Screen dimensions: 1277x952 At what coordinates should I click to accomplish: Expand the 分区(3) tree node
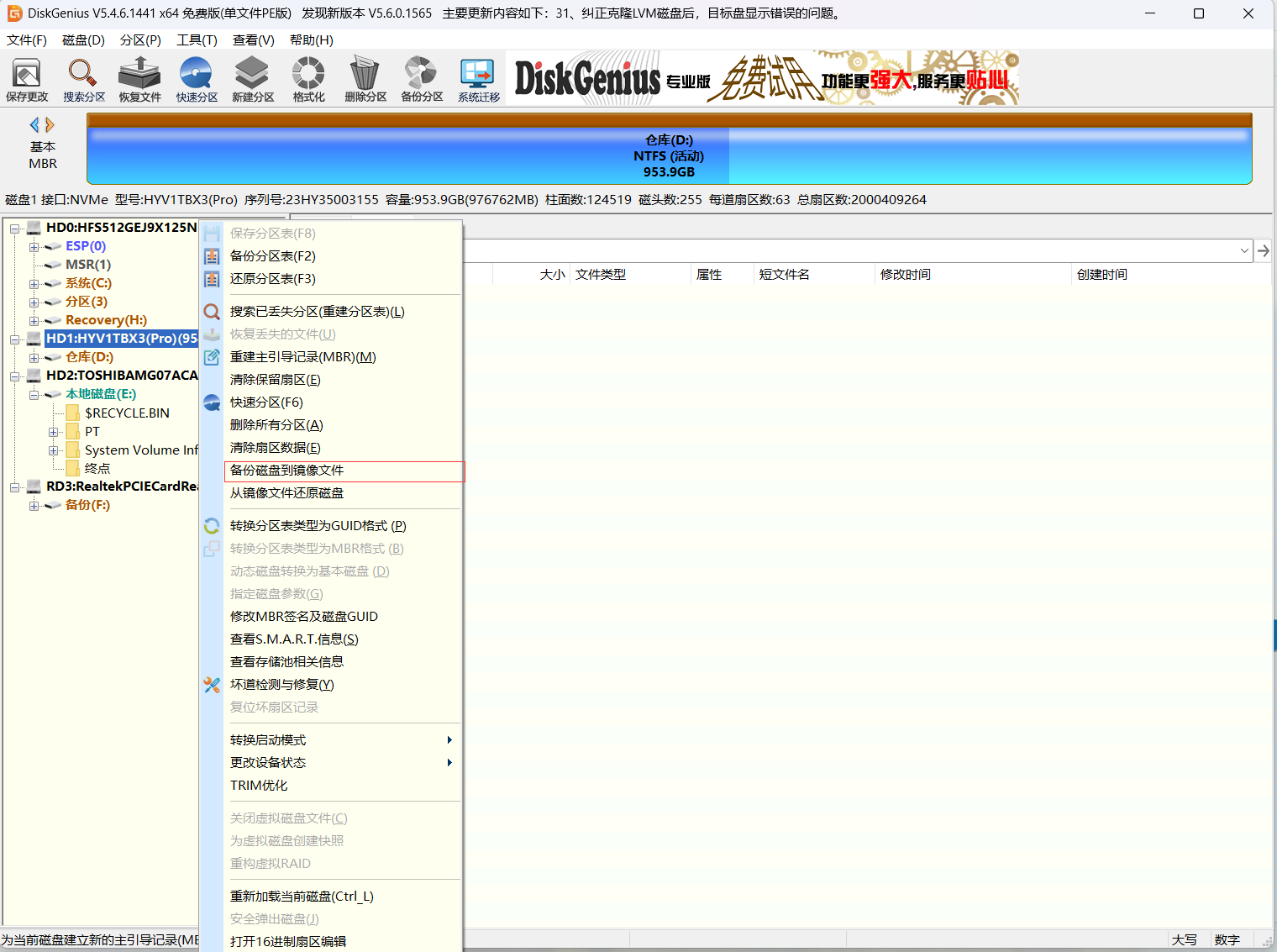[x=34, y=302]
